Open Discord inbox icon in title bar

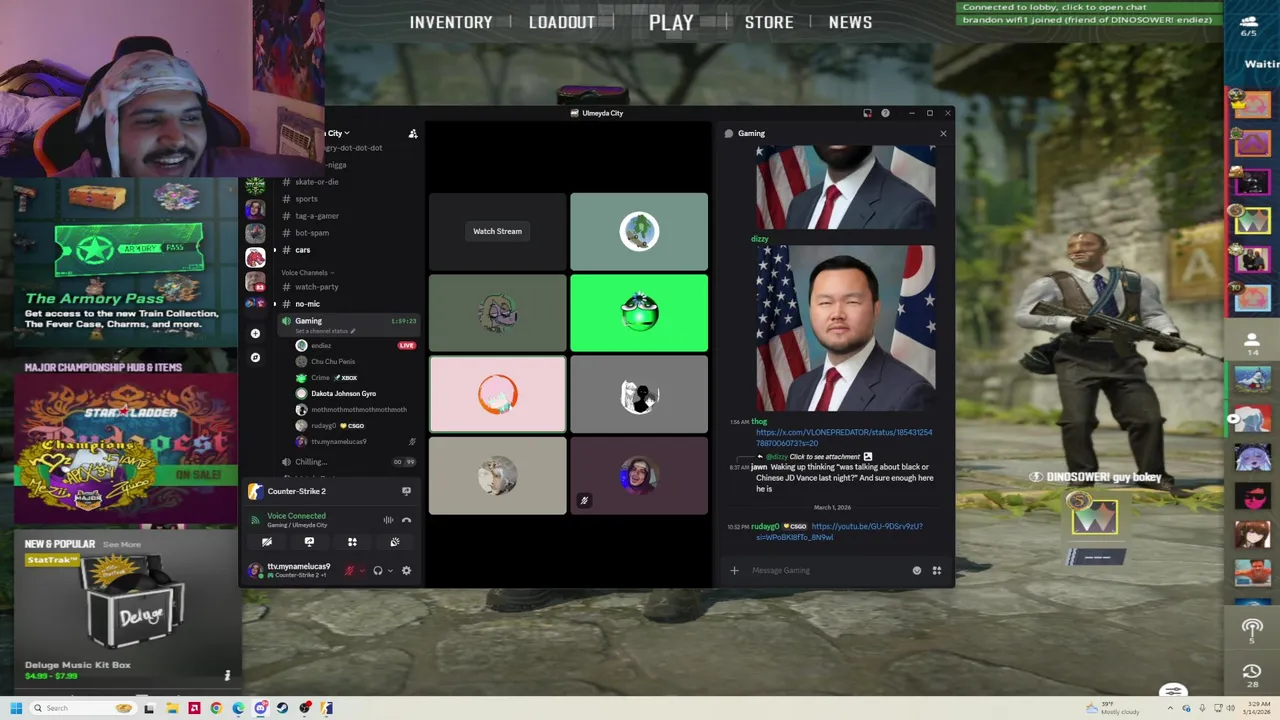coord(867,113)
